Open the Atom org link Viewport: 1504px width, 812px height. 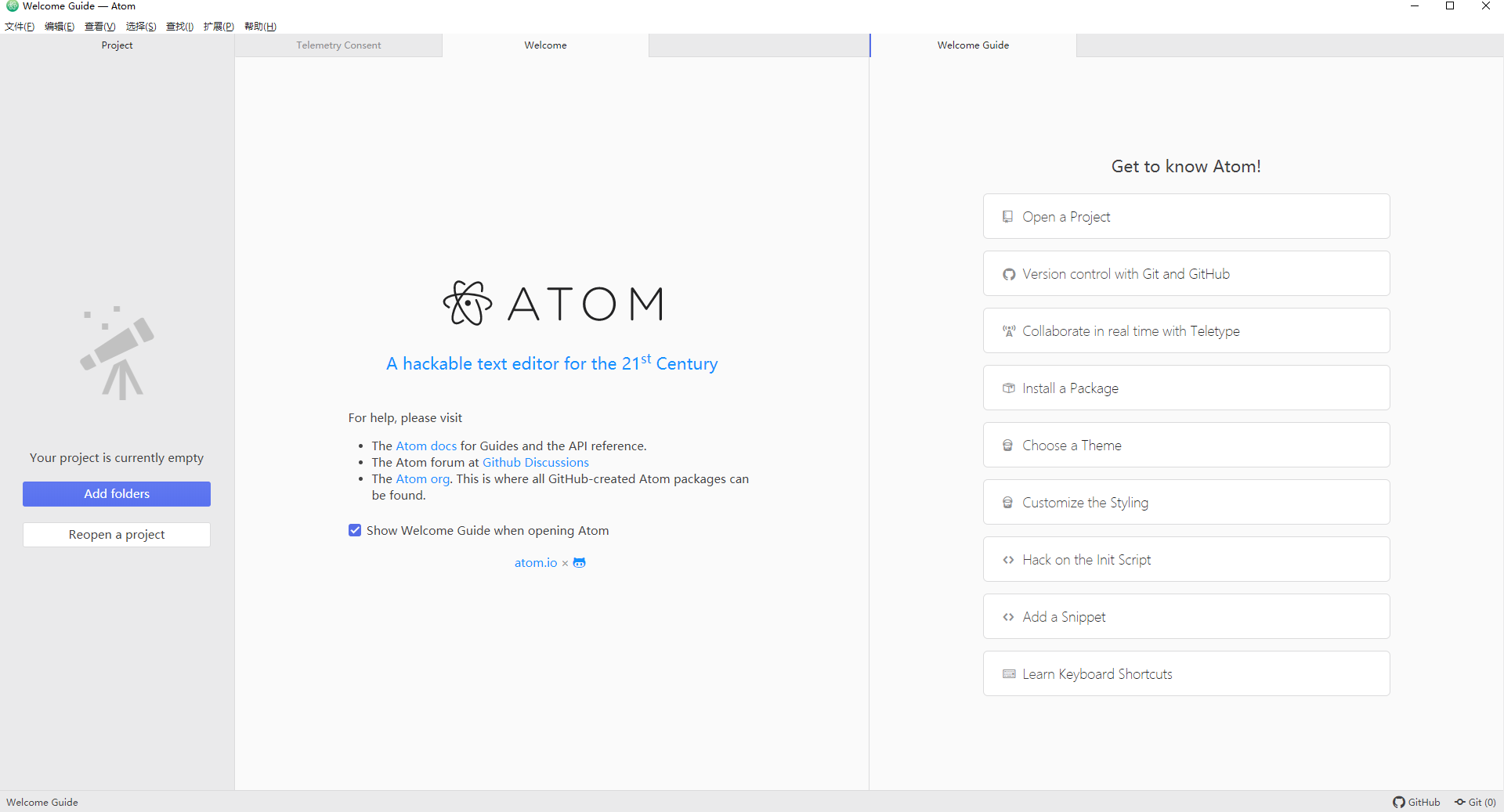tap(423, 478)
